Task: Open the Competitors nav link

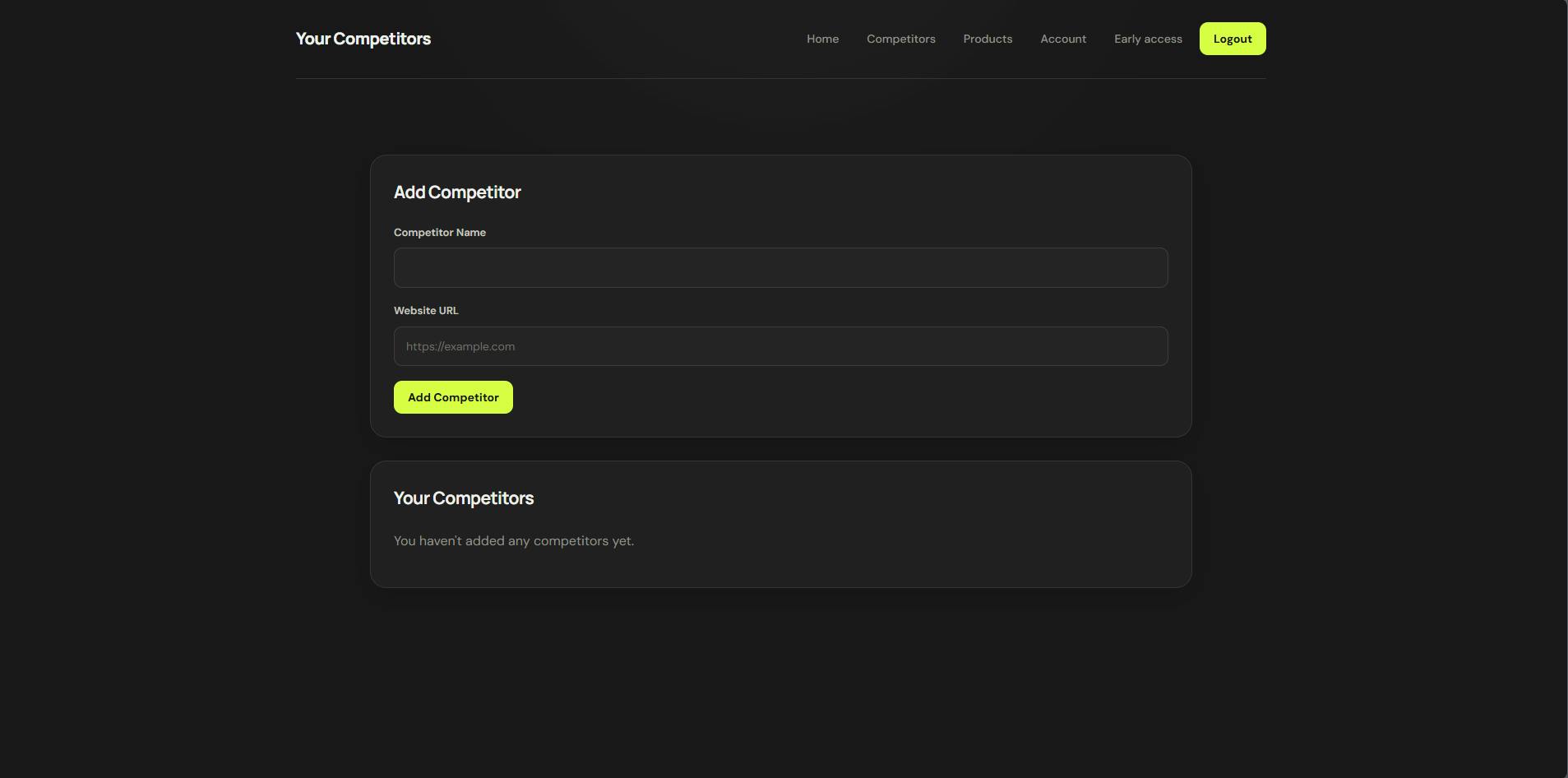Action: click(900, 39)
